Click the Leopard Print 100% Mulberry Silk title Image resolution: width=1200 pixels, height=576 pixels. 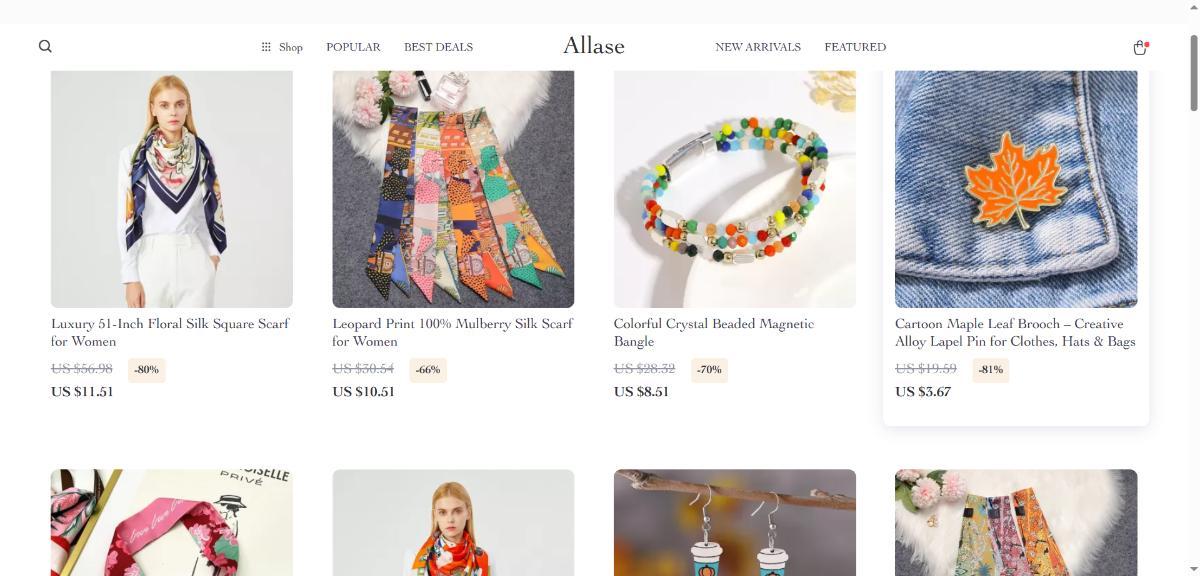[452, 332]
